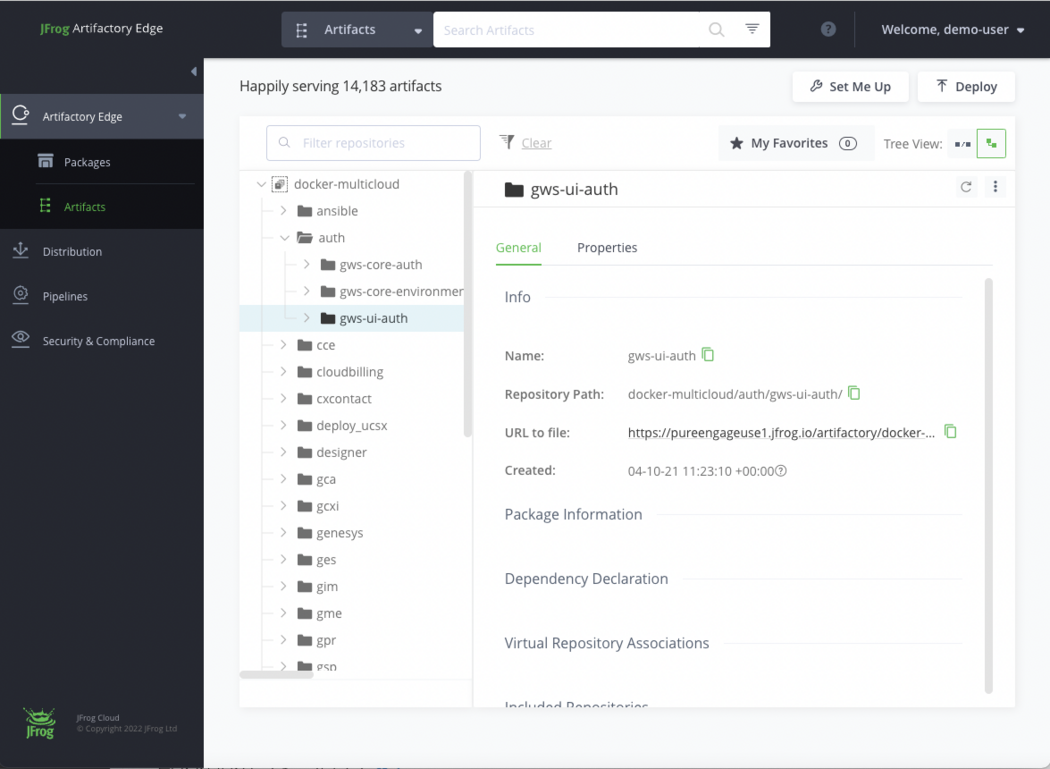1050x769 pixels.
Task: Click the tree vertical scrollbar
Action: [x=467, y=305]
